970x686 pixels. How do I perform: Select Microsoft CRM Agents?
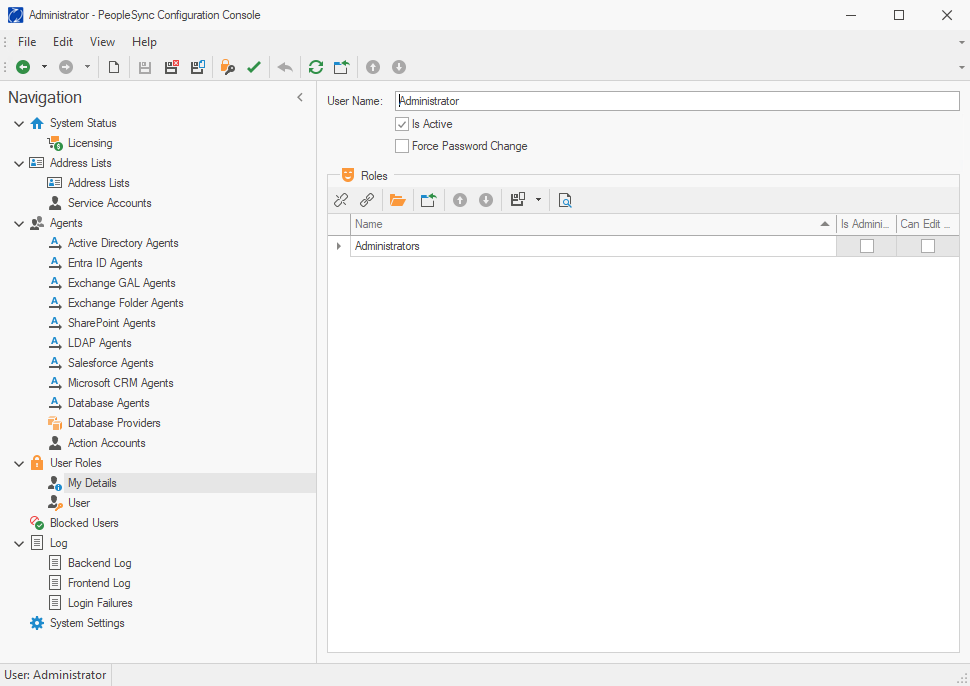(x=121, y=383)
